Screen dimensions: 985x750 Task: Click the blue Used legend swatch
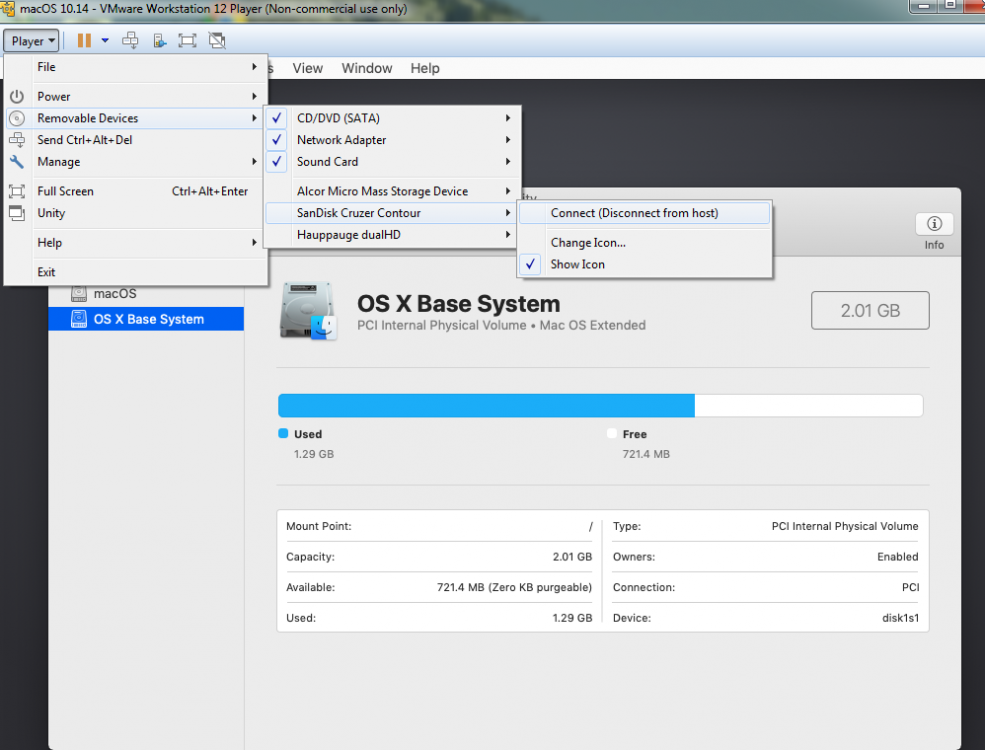283,433
